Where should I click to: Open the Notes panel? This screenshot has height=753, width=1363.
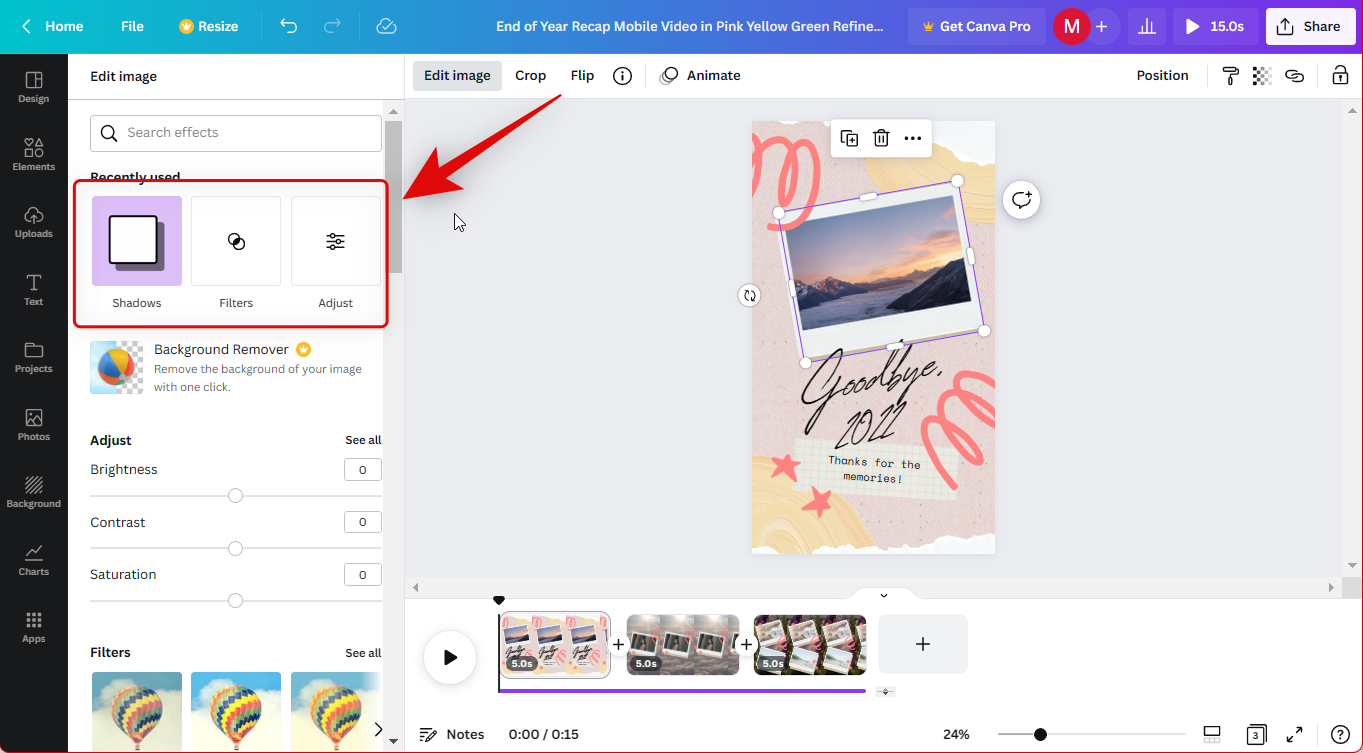[452, 735]
